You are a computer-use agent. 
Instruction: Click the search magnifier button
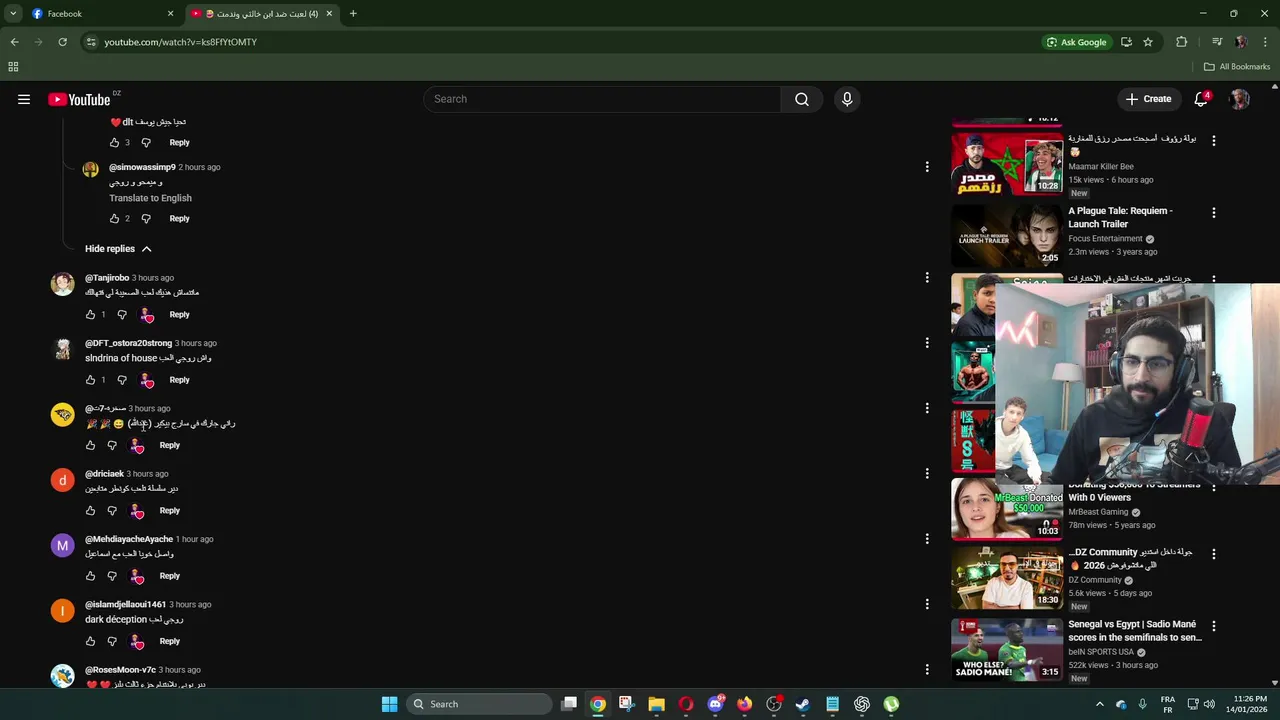802,99
